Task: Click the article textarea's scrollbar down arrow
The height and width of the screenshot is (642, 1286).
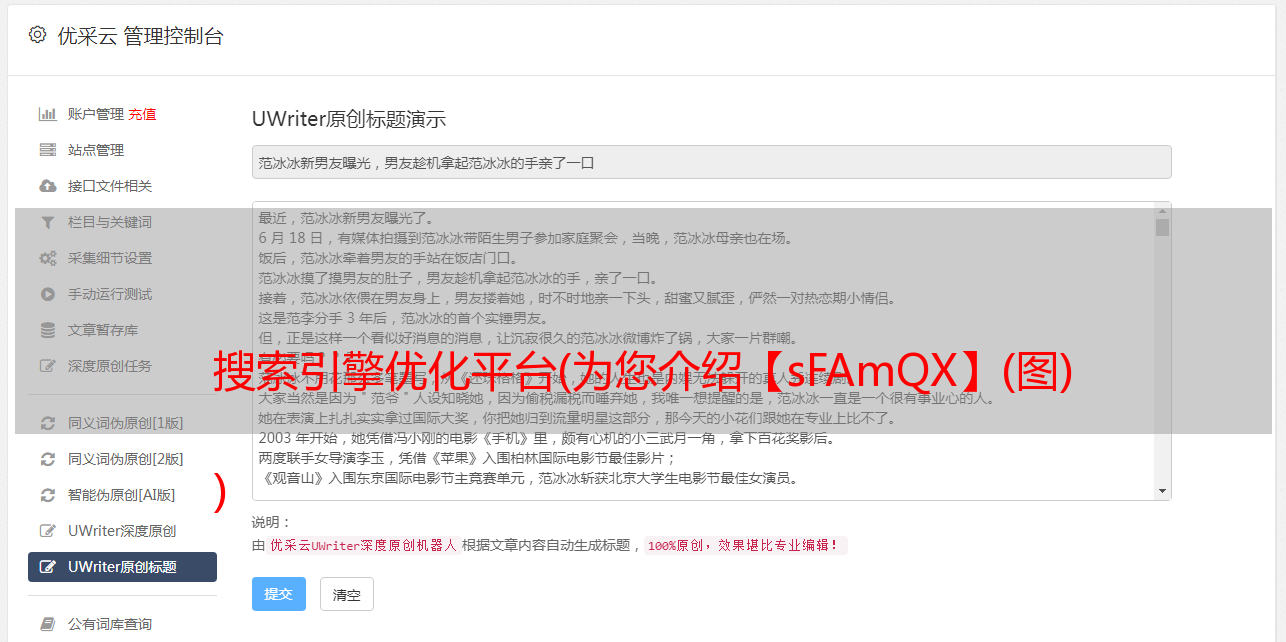Action: (x=1162, y=491)
